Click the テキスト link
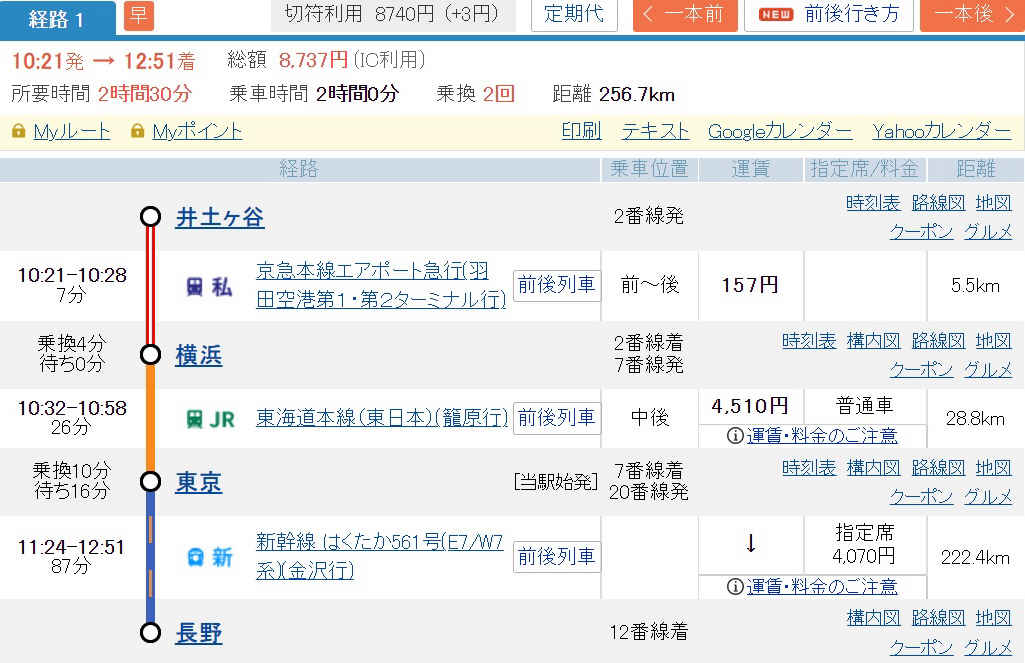Image resolution: width=1025 pixels, height=663 pixels. point(655,131)
